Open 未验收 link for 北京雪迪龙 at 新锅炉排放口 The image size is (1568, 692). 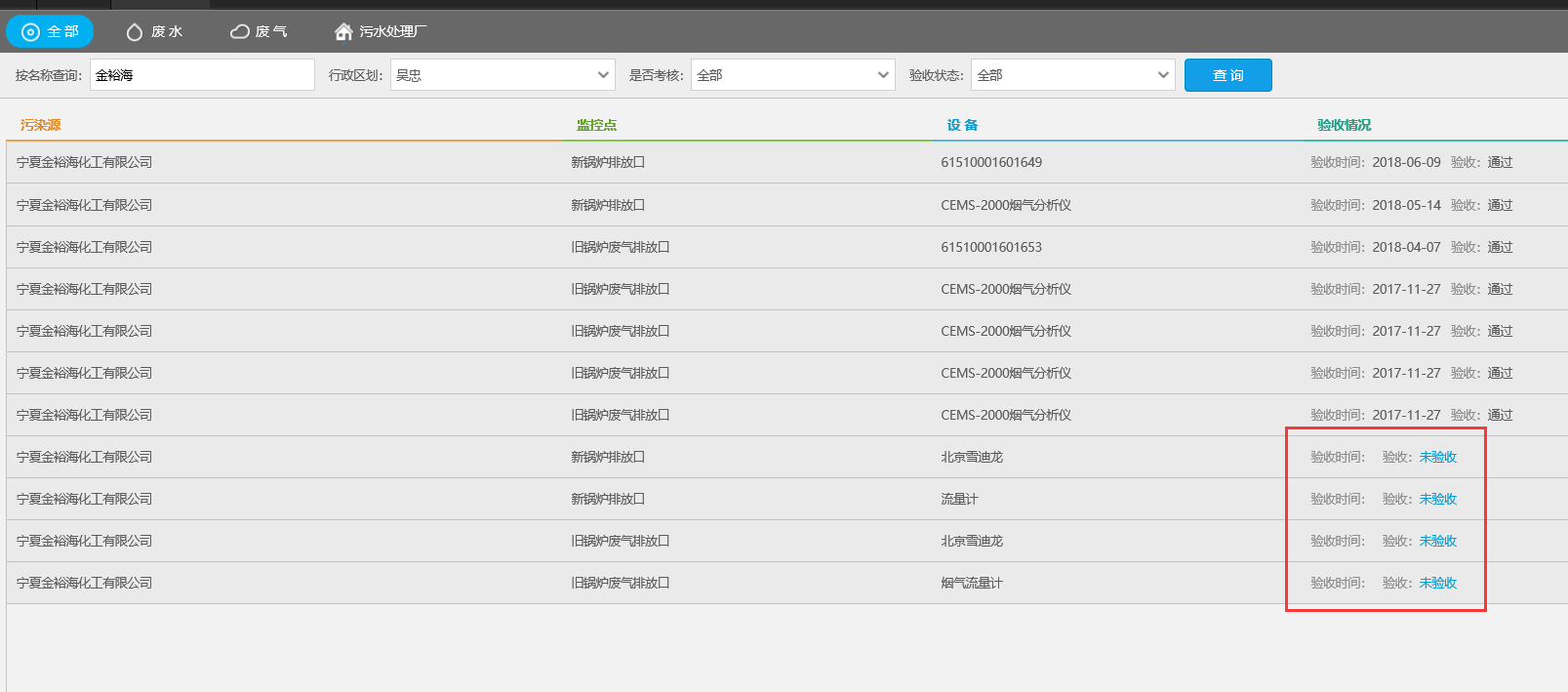(x=1438, y=457)
